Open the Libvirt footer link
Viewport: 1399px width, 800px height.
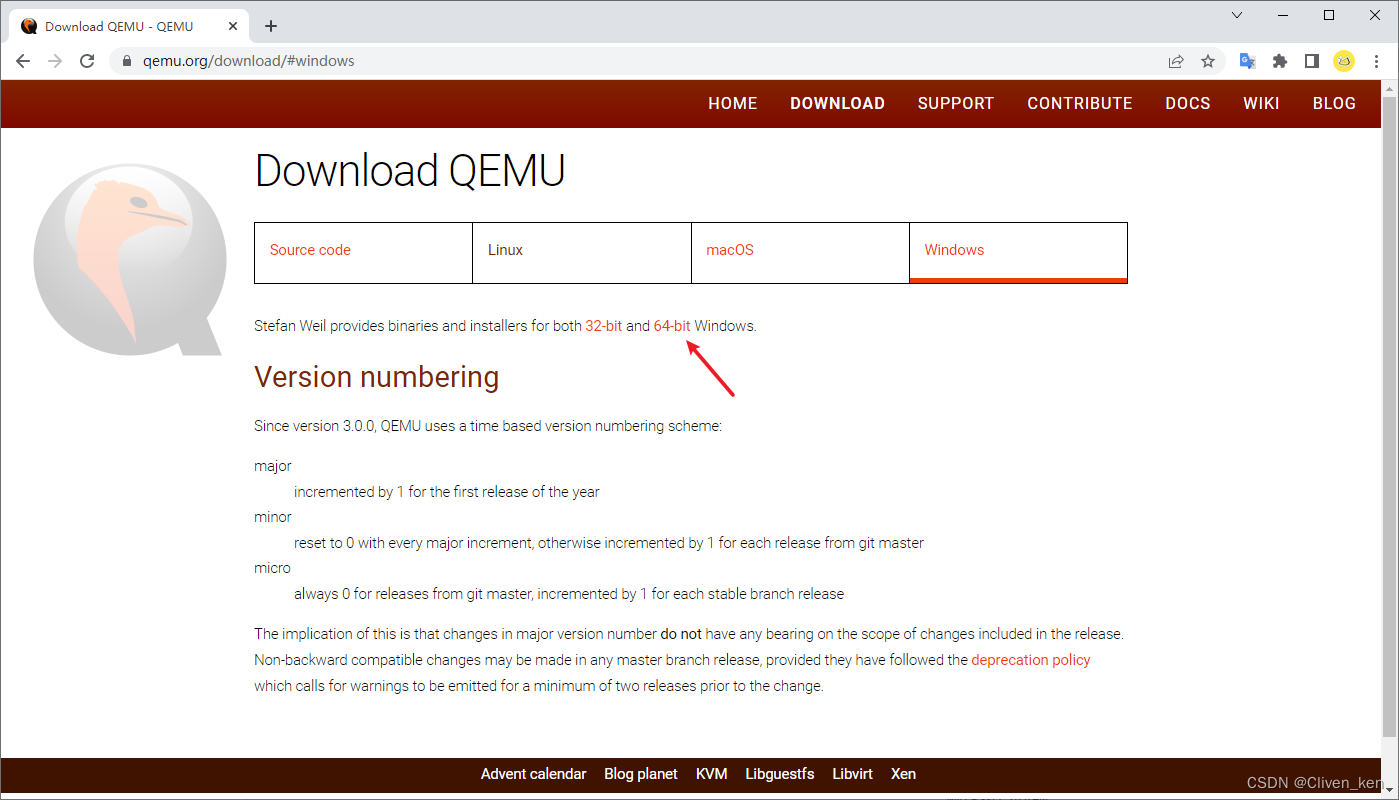click(x=852, y=774)
